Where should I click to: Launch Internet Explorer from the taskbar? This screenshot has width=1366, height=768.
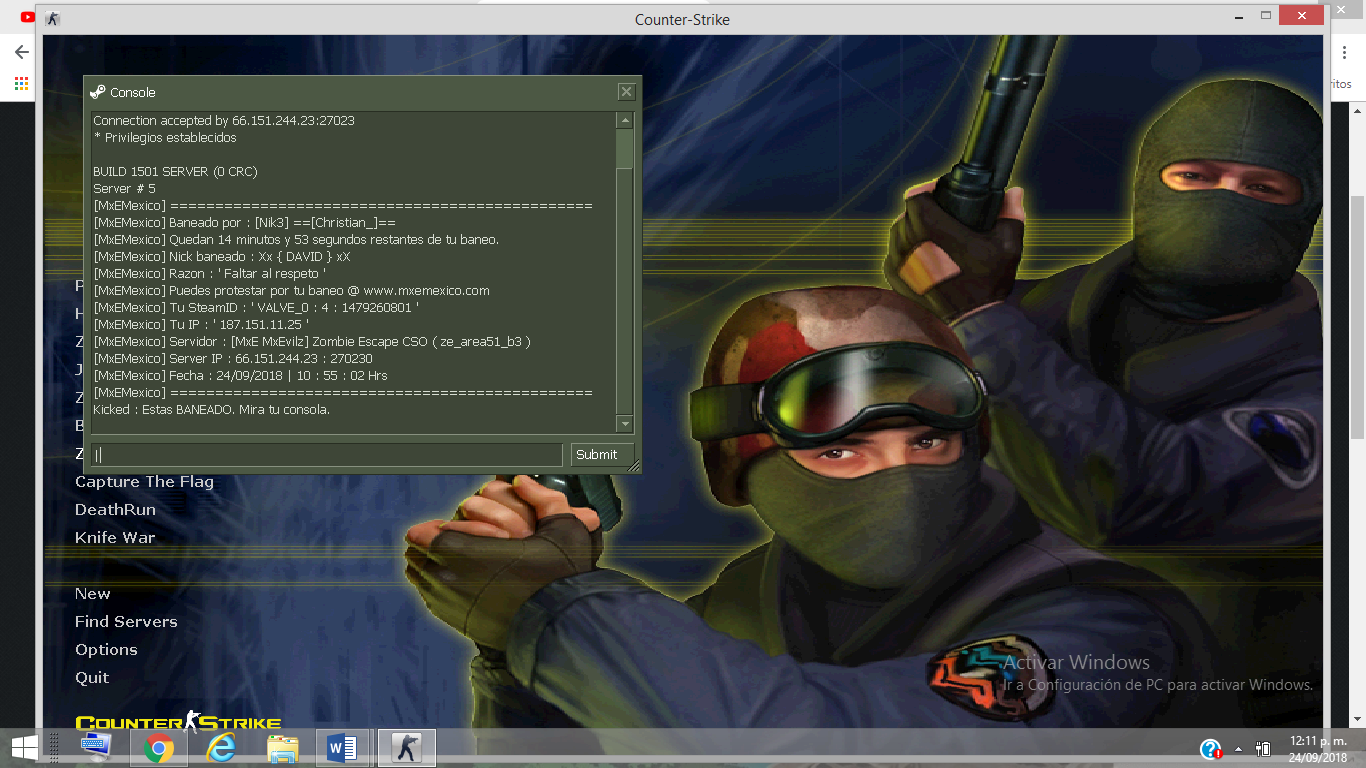click(x=221, y=748)
